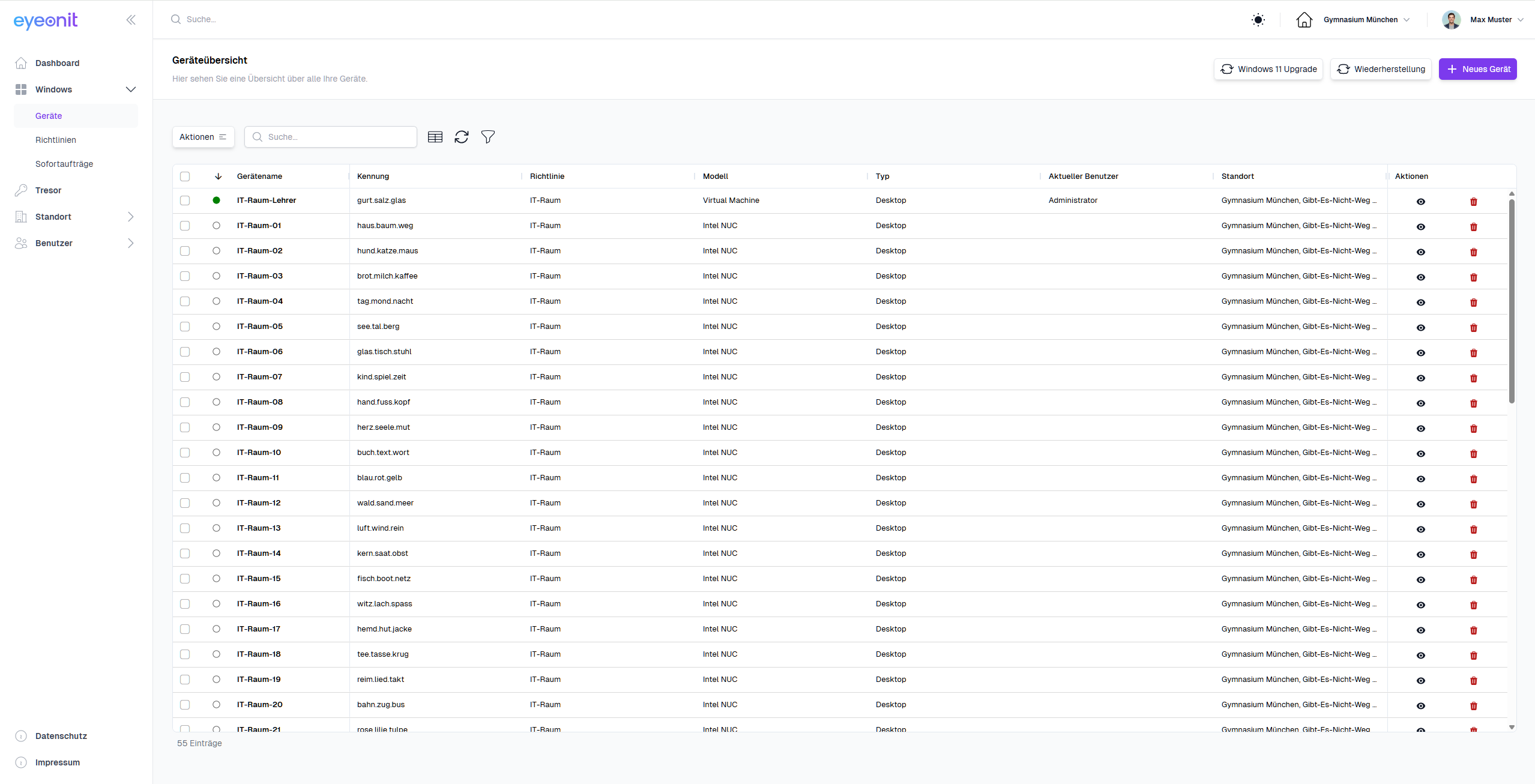
Task: Click the Neues Gerät button
Action: (x=1477, y=69)
